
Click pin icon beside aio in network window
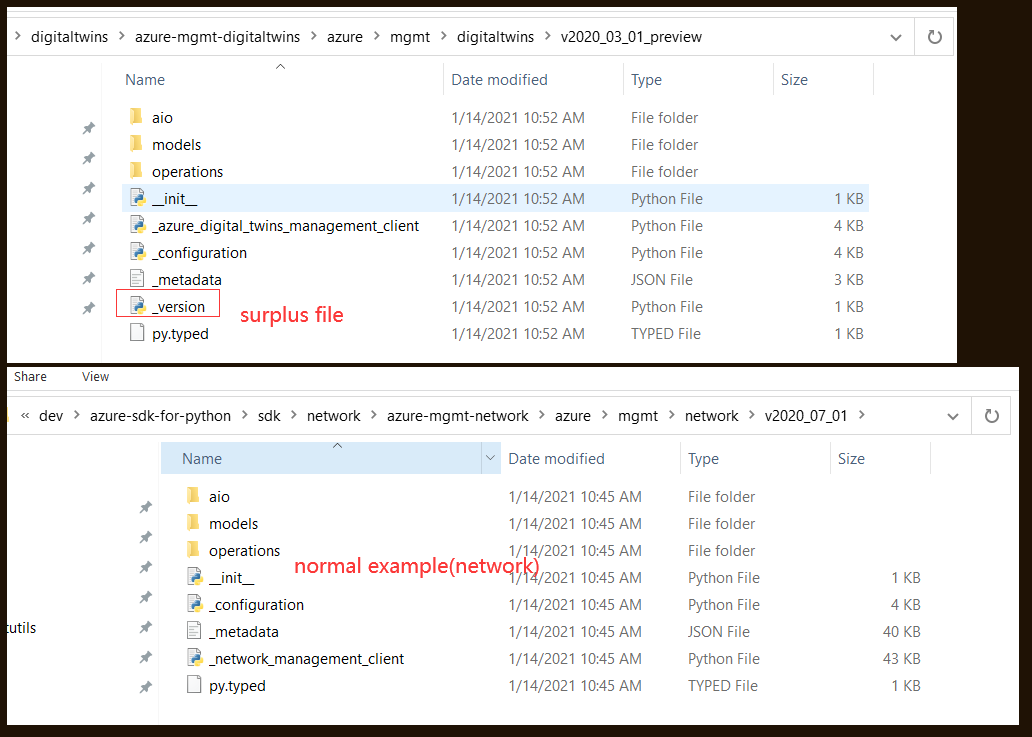coord(146,507)
